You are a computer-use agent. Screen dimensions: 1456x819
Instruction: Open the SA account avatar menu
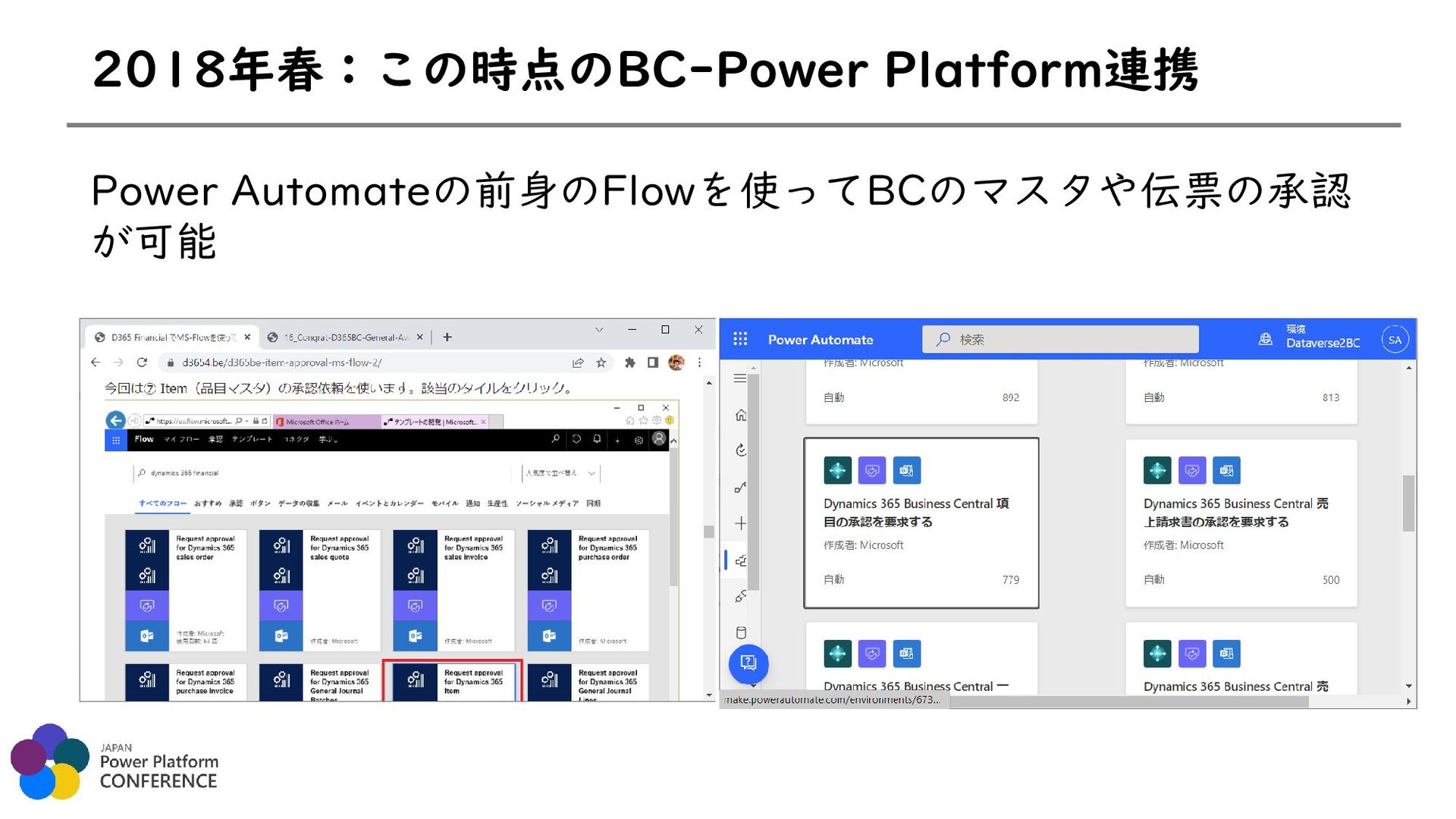(1395, 340)
